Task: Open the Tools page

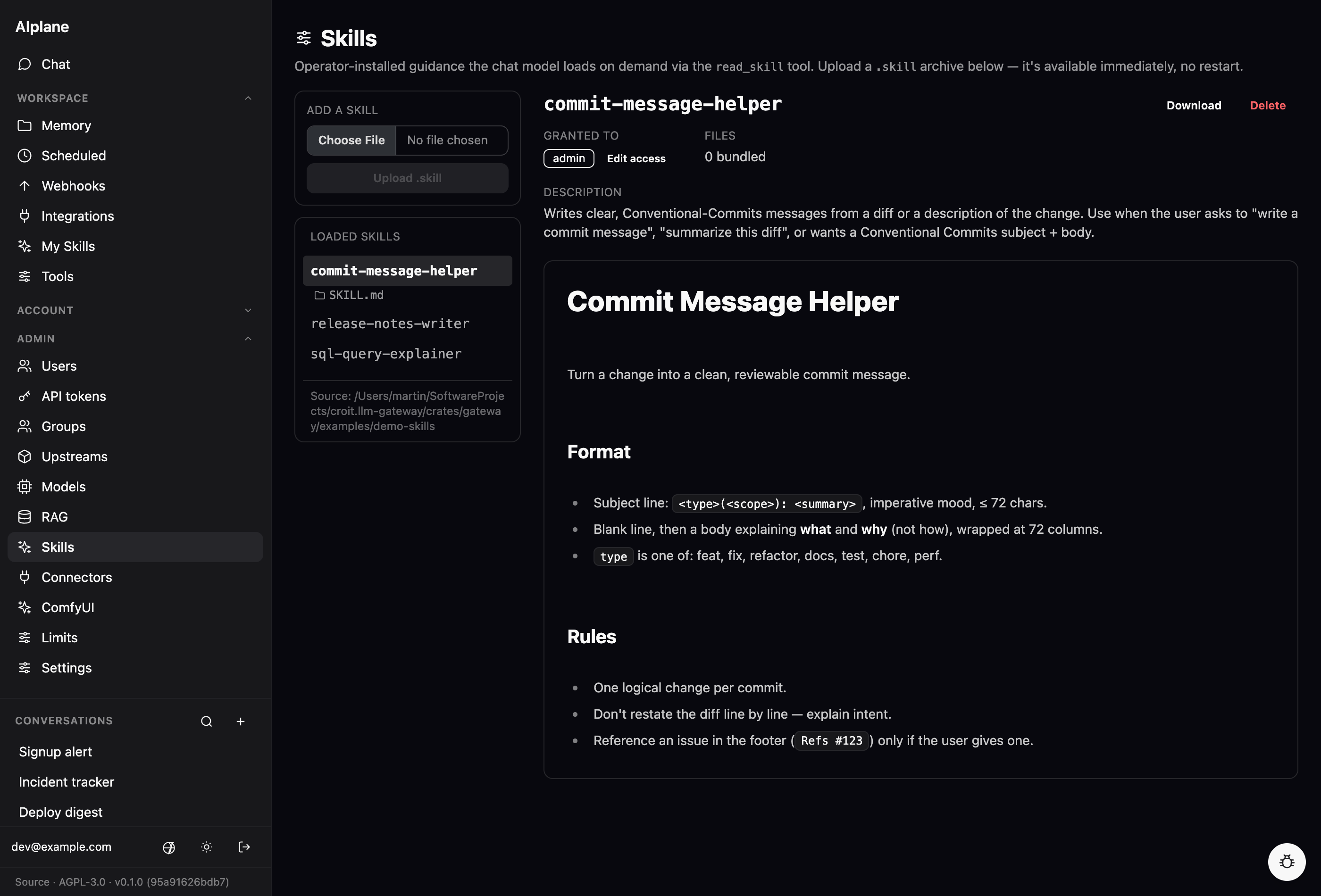Action: (135, 276)
